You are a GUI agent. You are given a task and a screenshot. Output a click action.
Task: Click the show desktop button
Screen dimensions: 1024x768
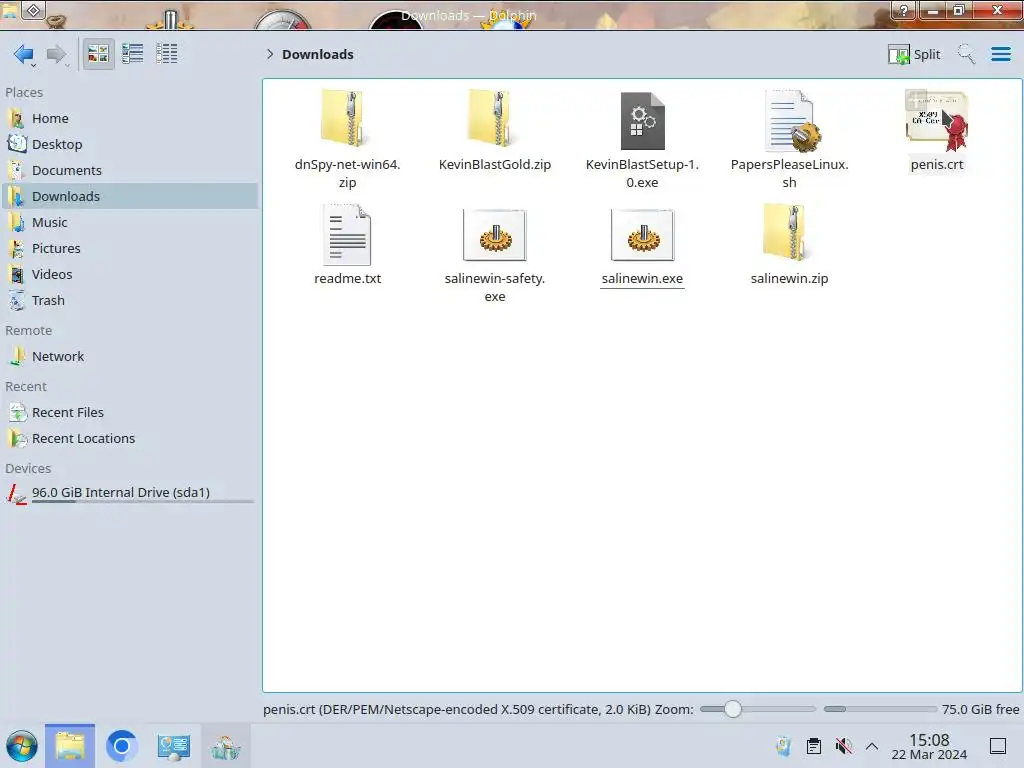tap(998, 746)
